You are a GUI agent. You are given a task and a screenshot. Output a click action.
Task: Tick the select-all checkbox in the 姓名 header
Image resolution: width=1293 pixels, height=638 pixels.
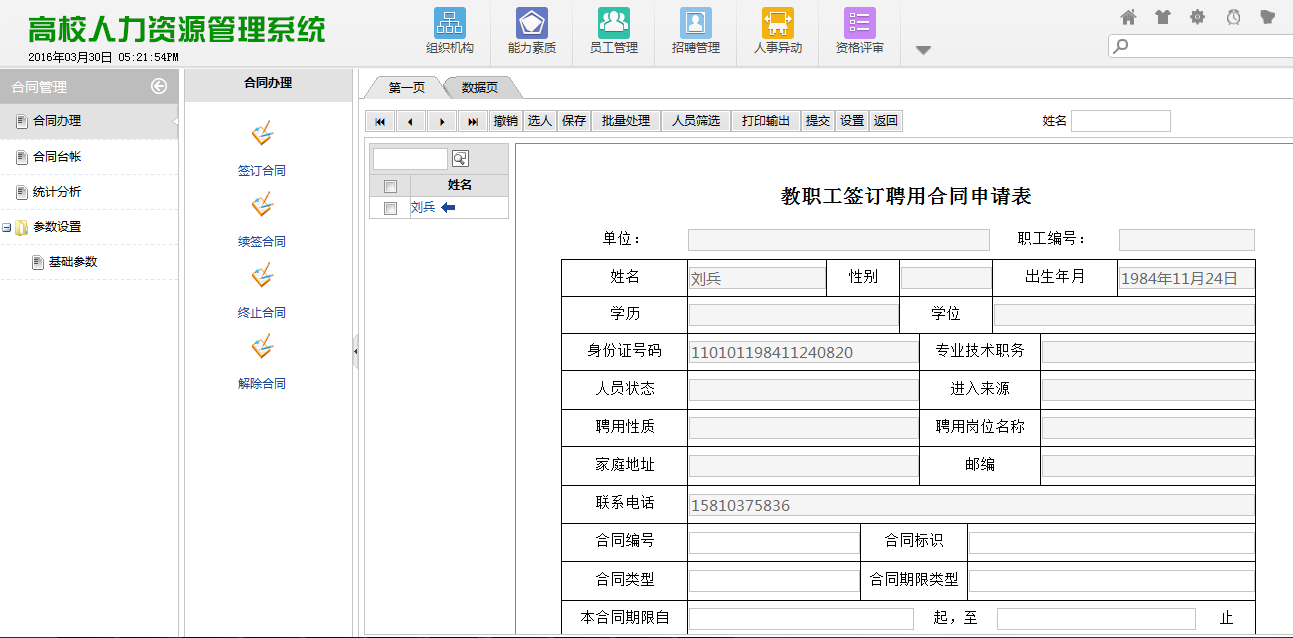tap(391, 186)
